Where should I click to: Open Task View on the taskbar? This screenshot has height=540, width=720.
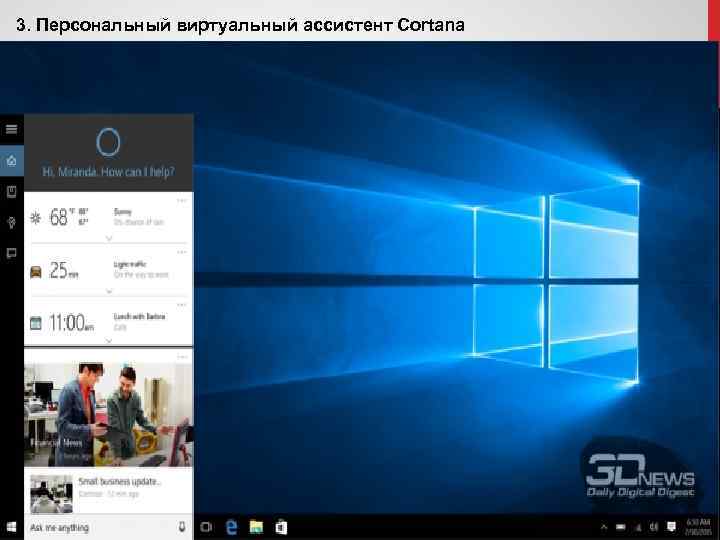click(x=207, y=527)
